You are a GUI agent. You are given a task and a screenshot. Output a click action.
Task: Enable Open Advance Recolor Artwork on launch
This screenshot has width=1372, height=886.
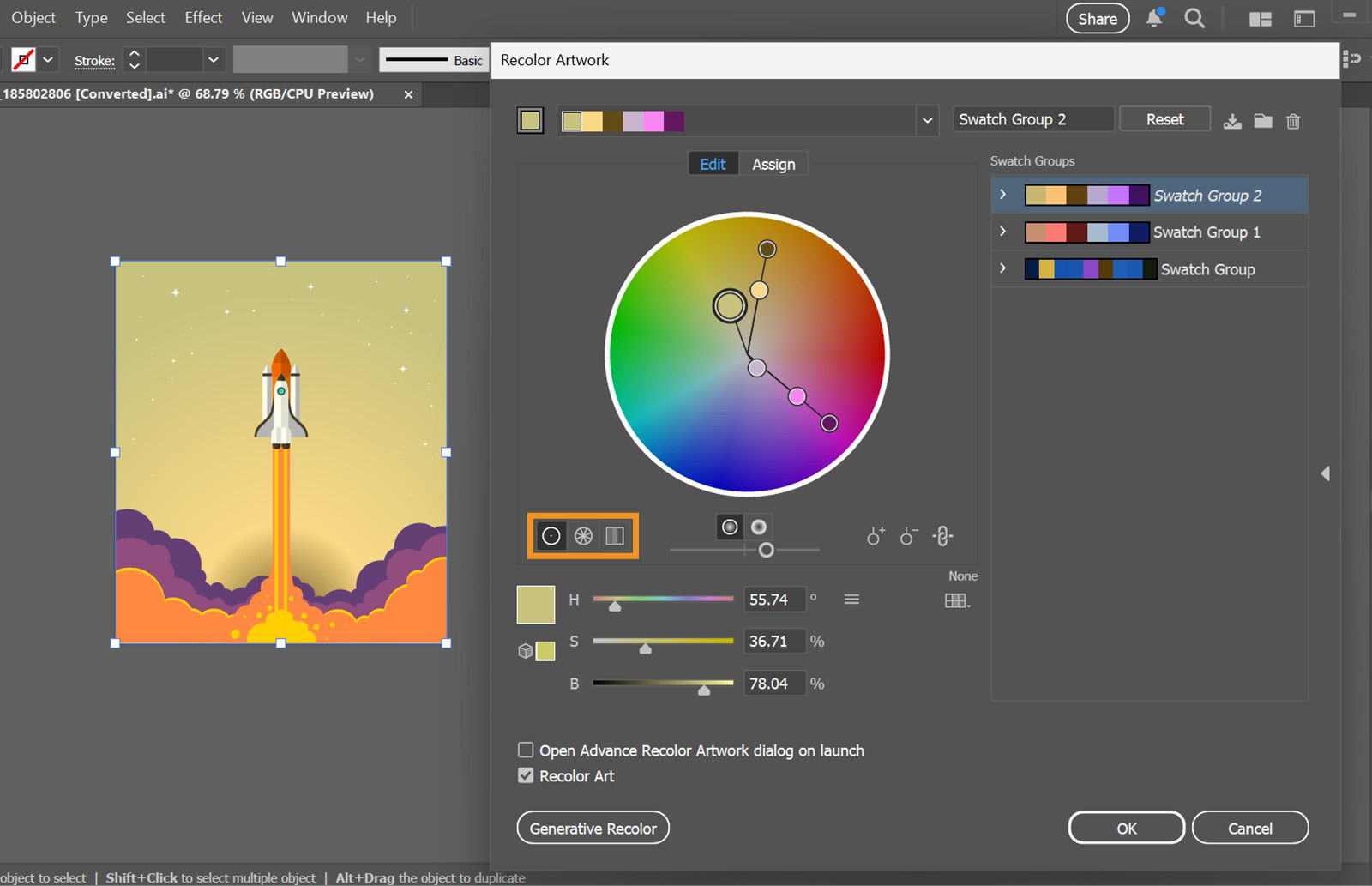(x=526, y=750)
